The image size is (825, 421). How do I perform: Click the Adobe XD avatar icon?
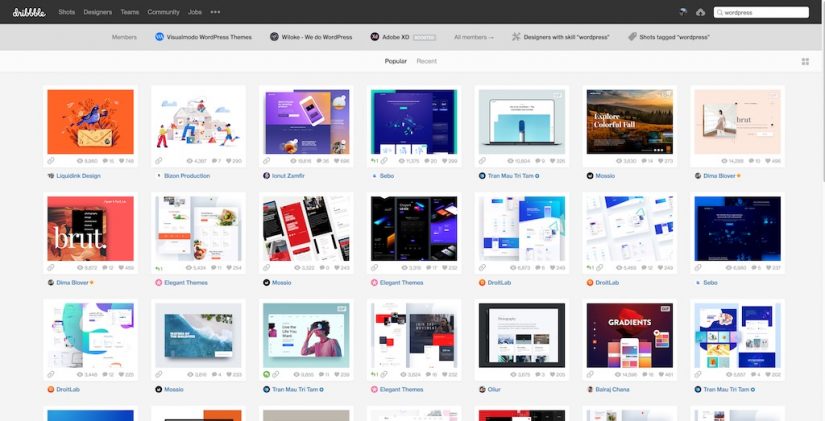point(375,37)
